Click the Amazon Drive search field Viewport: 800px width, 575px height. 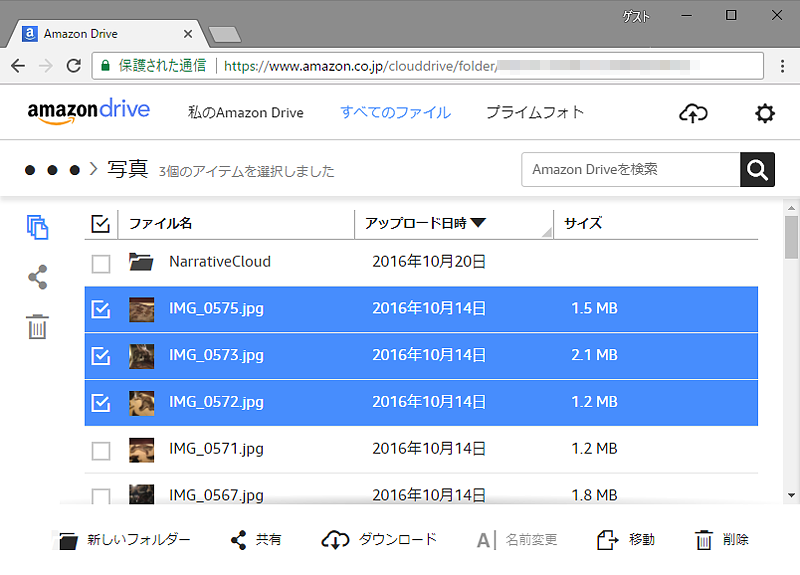[630, 169]
